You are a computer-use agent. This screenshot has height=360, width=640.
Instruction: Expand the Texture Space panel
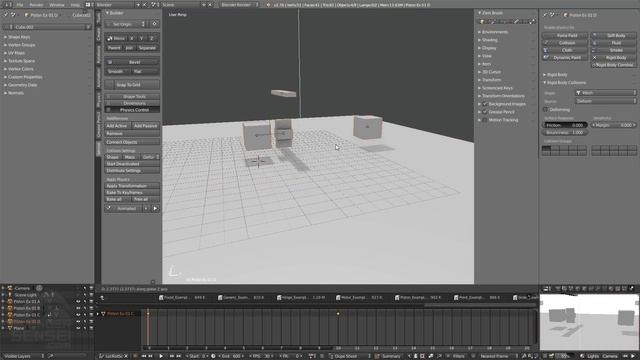[x=21, y=61]
